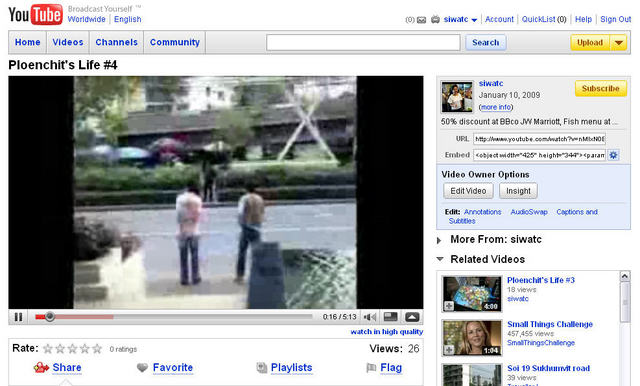Click the Edit Video button
This screenshot has width=640, height=386.
[468, 191]
